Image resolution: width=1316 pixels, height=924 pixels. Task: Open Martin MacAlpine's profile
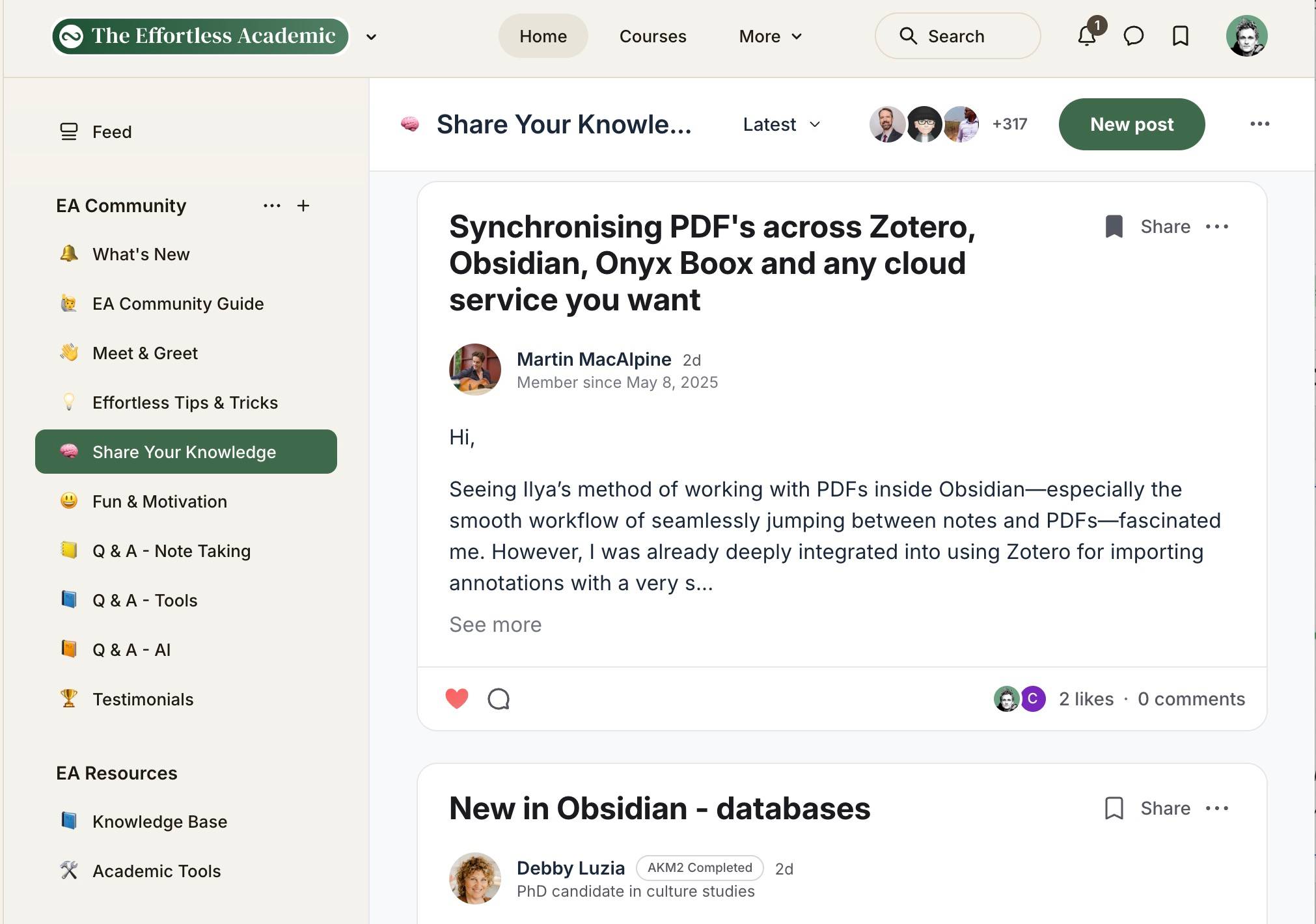point(594,359)
